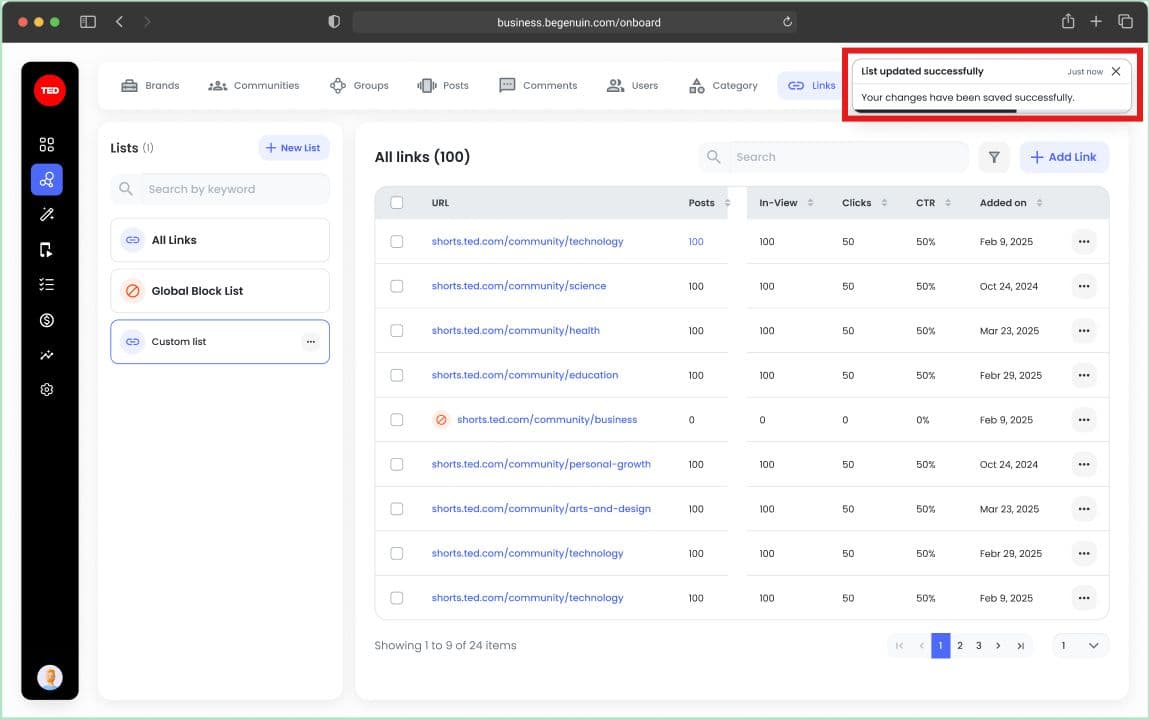Image resolution: width=1149 pixels, height=719 pixels.
Task: Go to next page chevron in pagination
Action: tap(998, 646)
